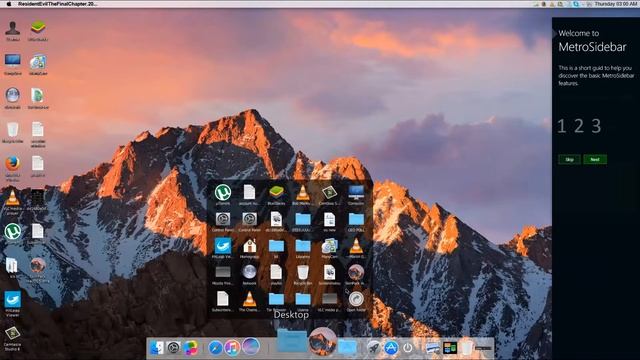Open the blue viewer app in Desktop stack
This screenshot has height=360, width=640.
click(223, 246)
